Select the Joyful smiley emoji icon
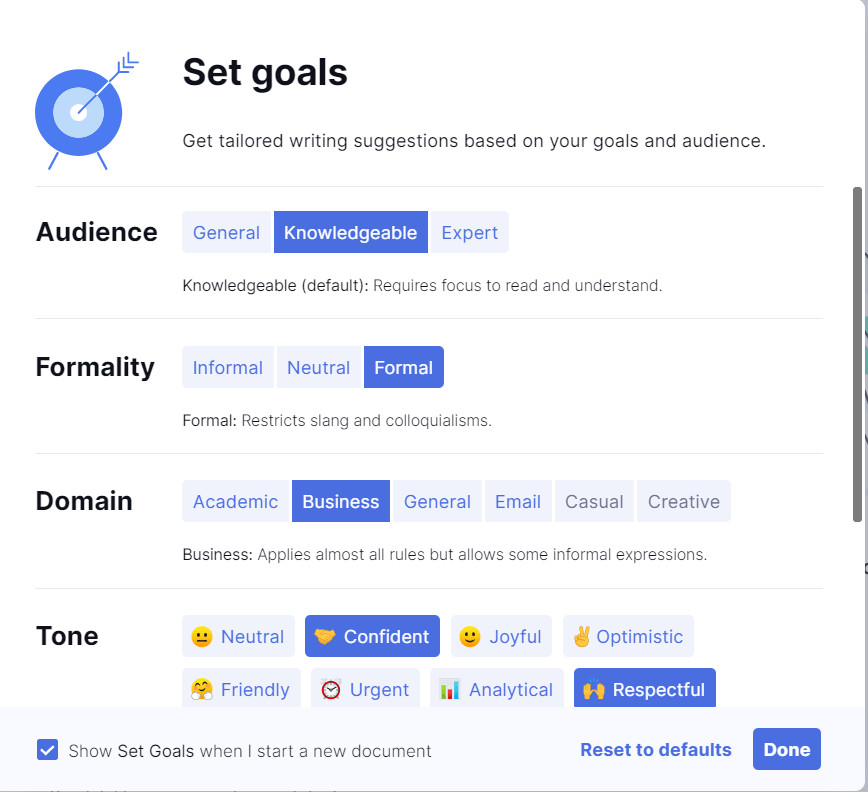This screenshot has height=792, width=868. pos(469,636)
